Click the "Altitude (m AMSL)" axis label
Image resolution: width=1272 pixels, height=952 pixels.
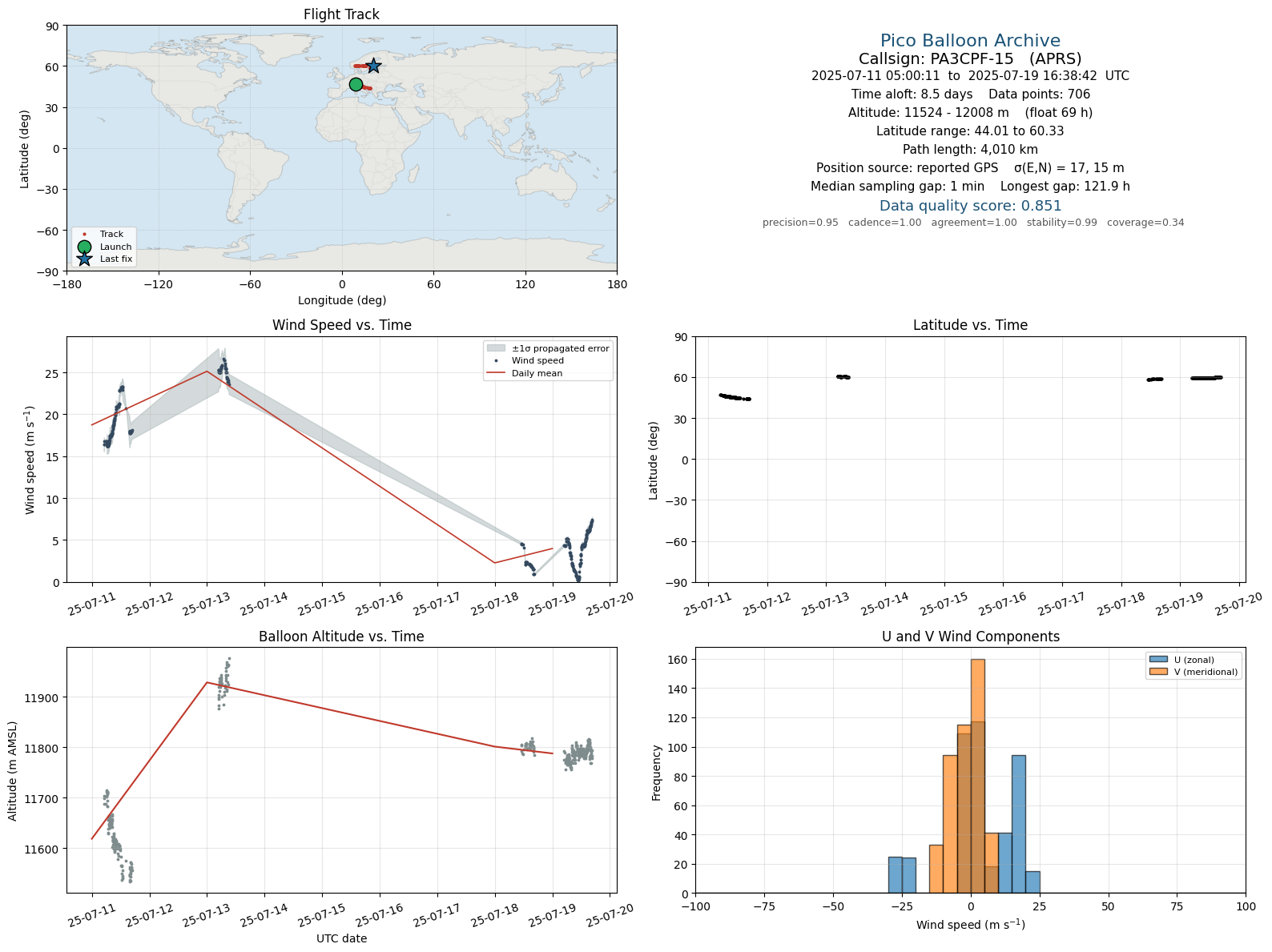tap(13, 770)
